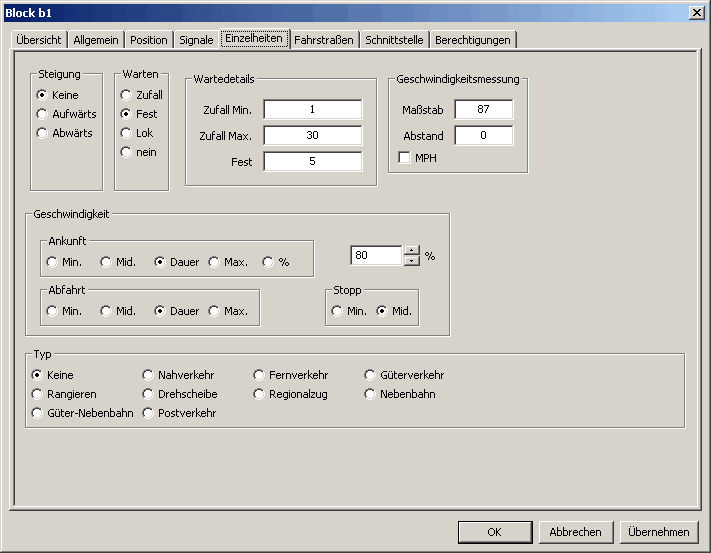Enable the MPH checkbox
This screenshot has height=553, width=711.
[x=405, y=158]
